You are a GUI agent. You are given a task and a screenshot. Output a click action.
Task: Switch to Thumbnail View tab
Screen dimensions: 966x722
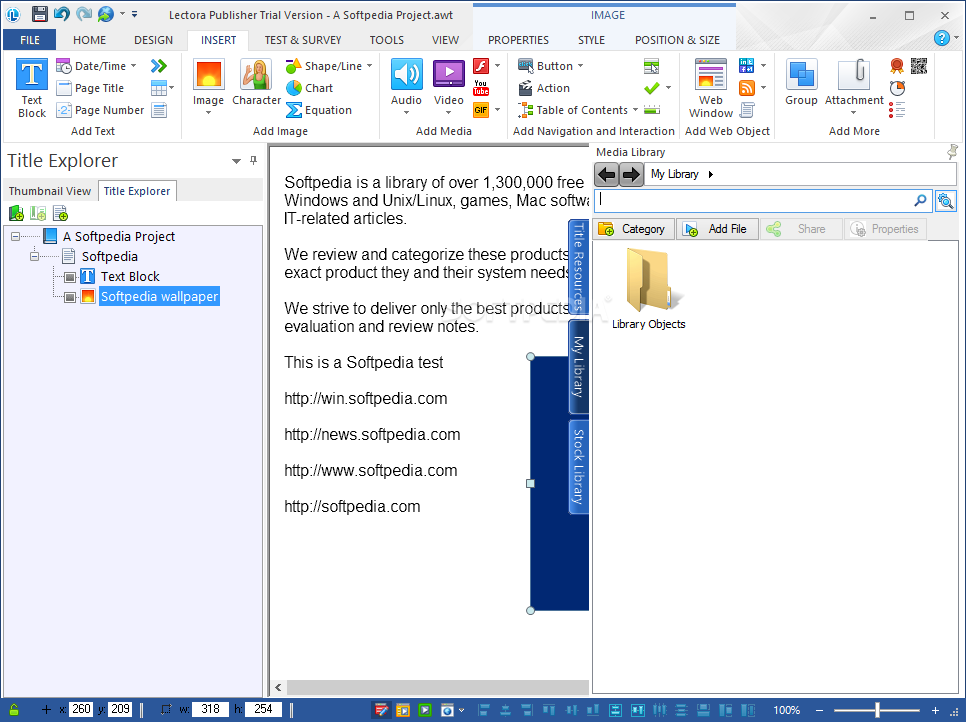(x=50, y=191)
